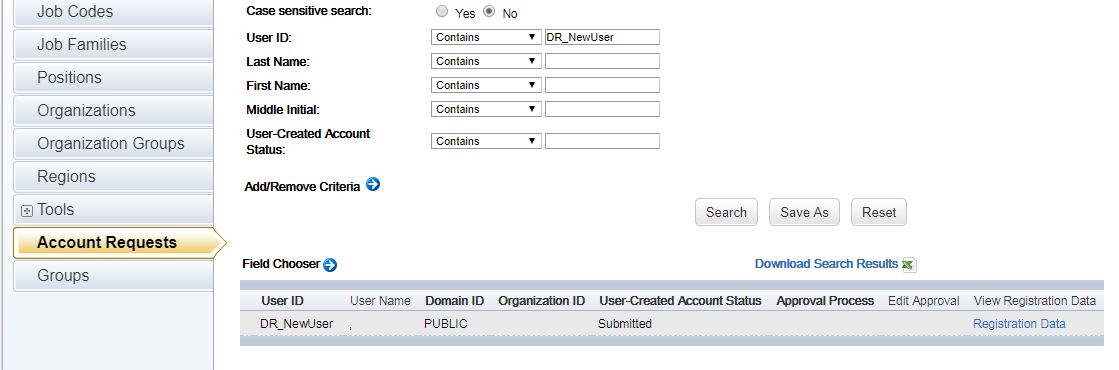Sort by Approval Process column header
Image resolution: width=1119 pixels, height=370 pixels.
pos(825,301)
